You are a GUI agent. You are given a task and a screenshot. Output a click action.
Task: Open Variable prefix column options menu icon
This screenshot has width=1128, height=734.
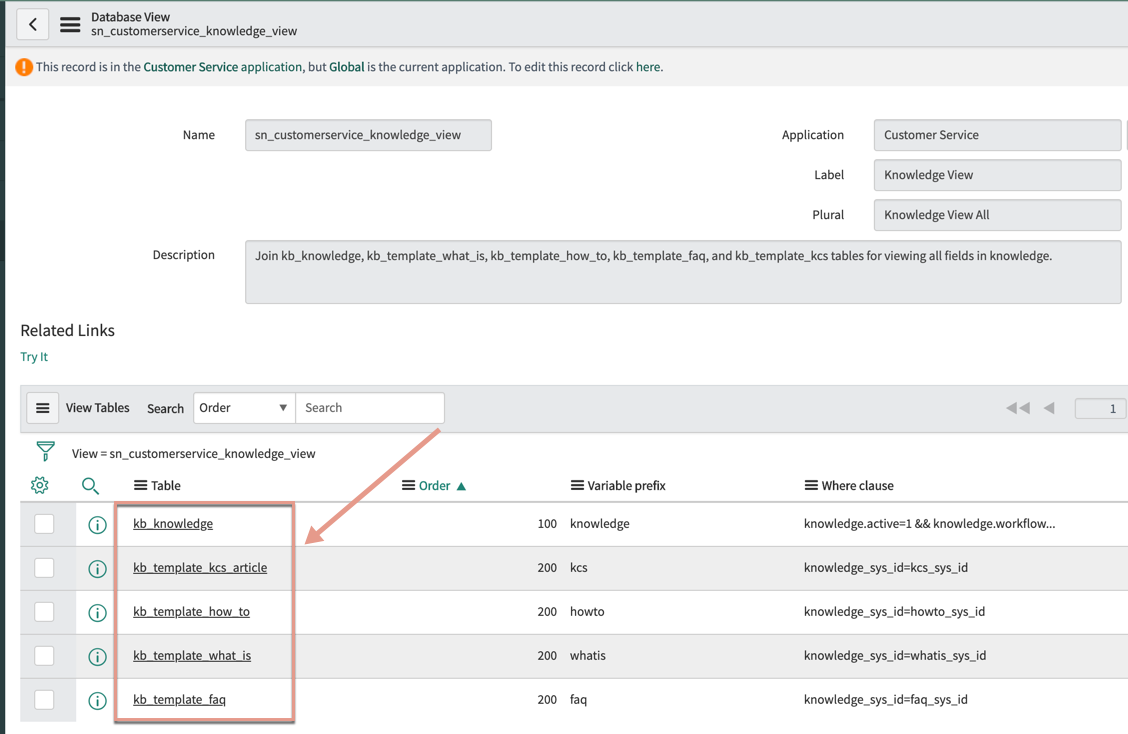pyautogui.click(x=577, y=486)
